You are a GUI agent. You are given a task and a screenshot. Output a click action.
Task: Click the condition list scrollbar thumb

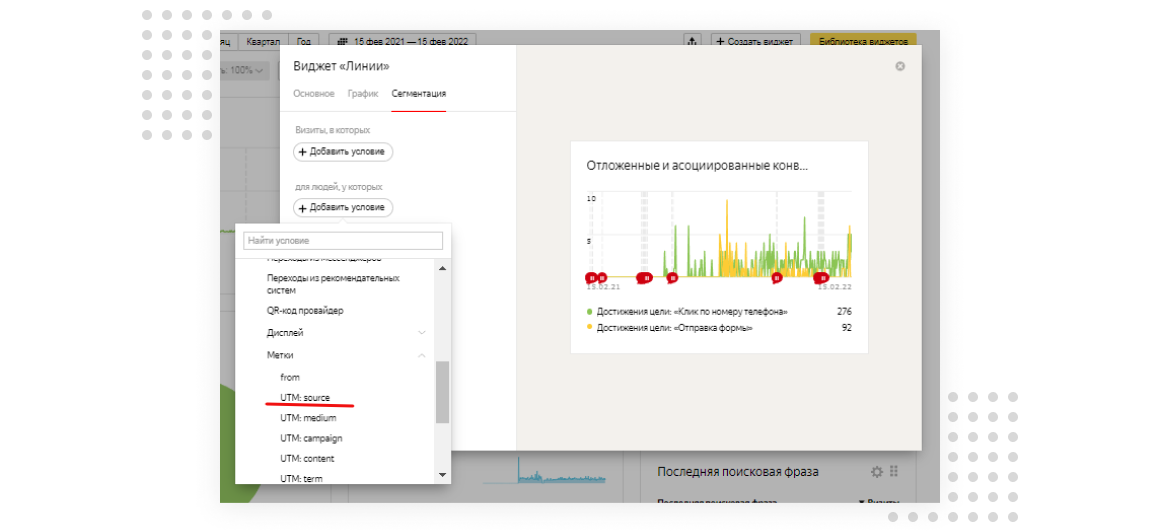pyautogui.click(x=442, y=392)
